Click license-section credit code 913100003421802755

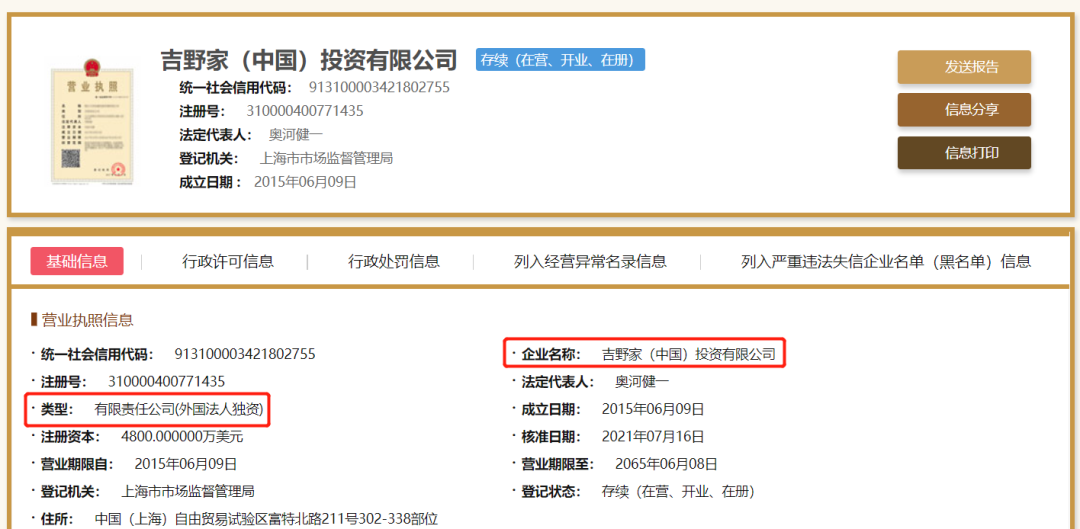[x=245, y=354]
